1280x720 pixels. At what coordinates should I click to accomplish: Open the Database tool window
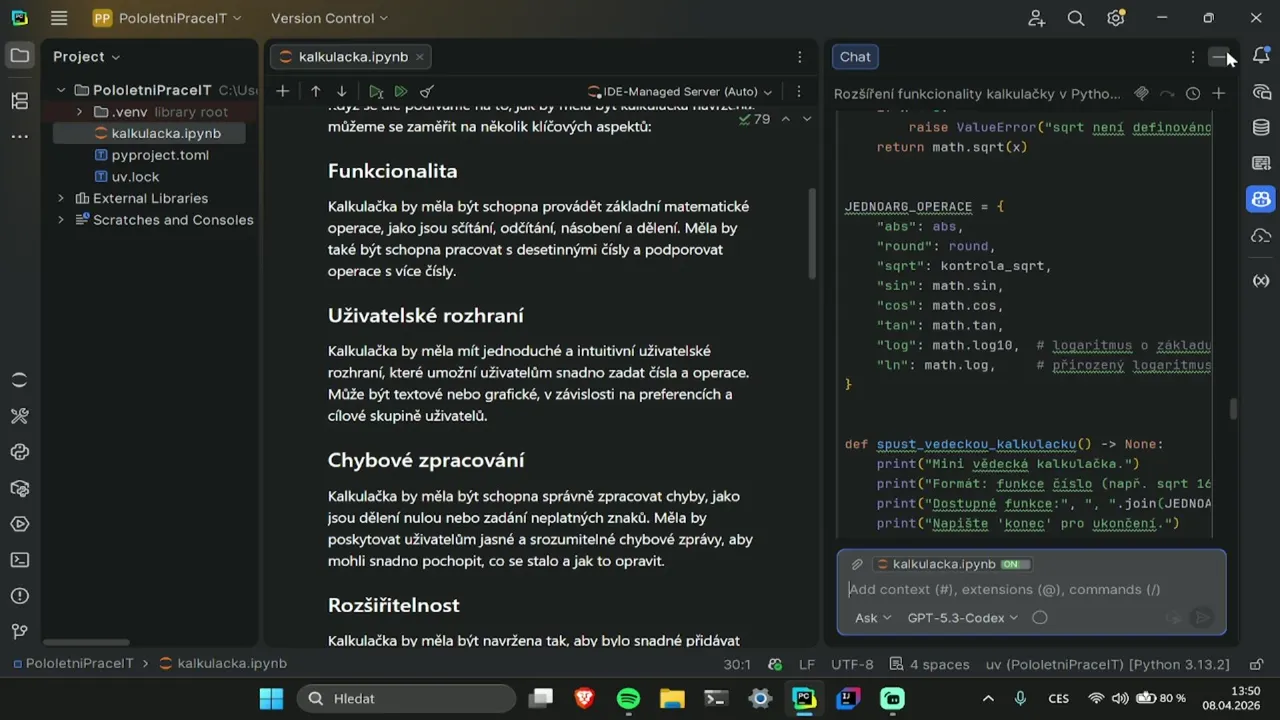[x=1261, y=128]
